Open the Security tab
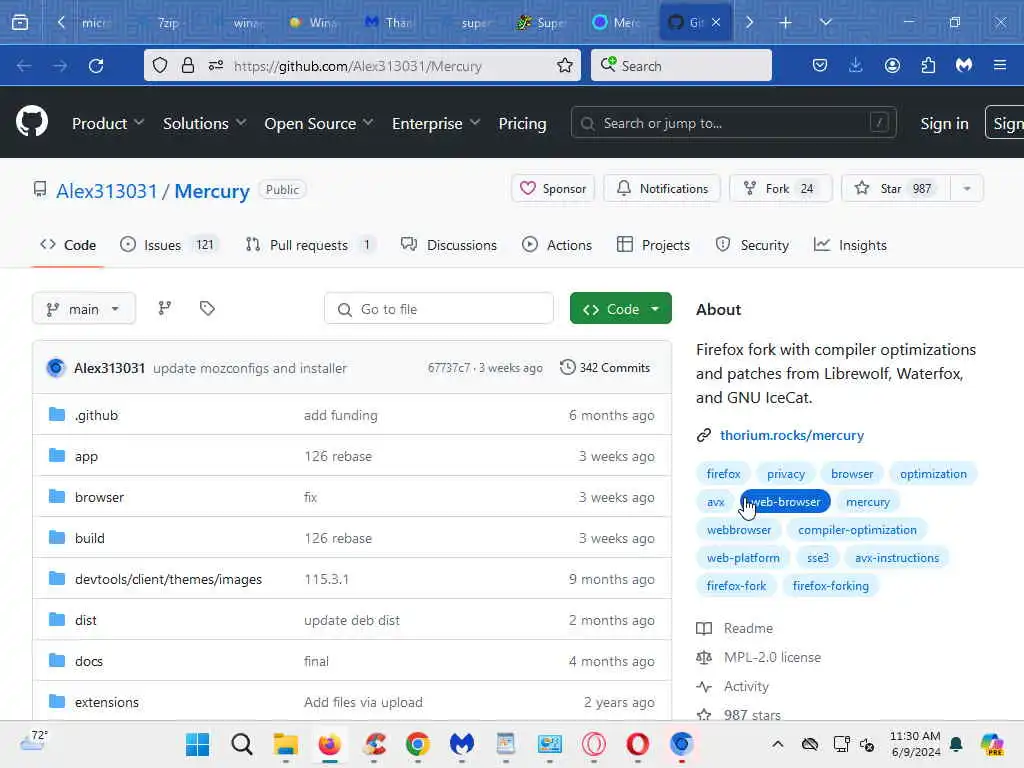The image size is (1024, 768). pos(752,245)
